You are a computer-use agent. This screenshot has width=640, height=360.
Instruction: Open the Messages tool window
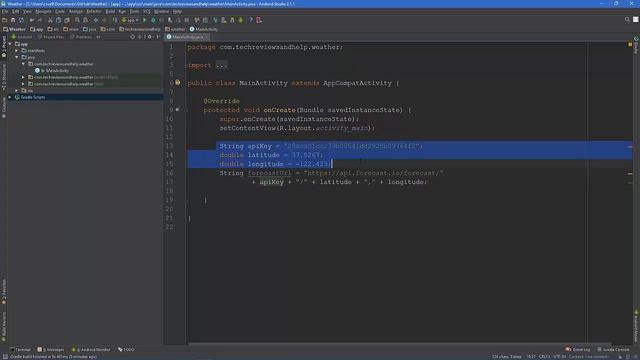click(51, 349)
